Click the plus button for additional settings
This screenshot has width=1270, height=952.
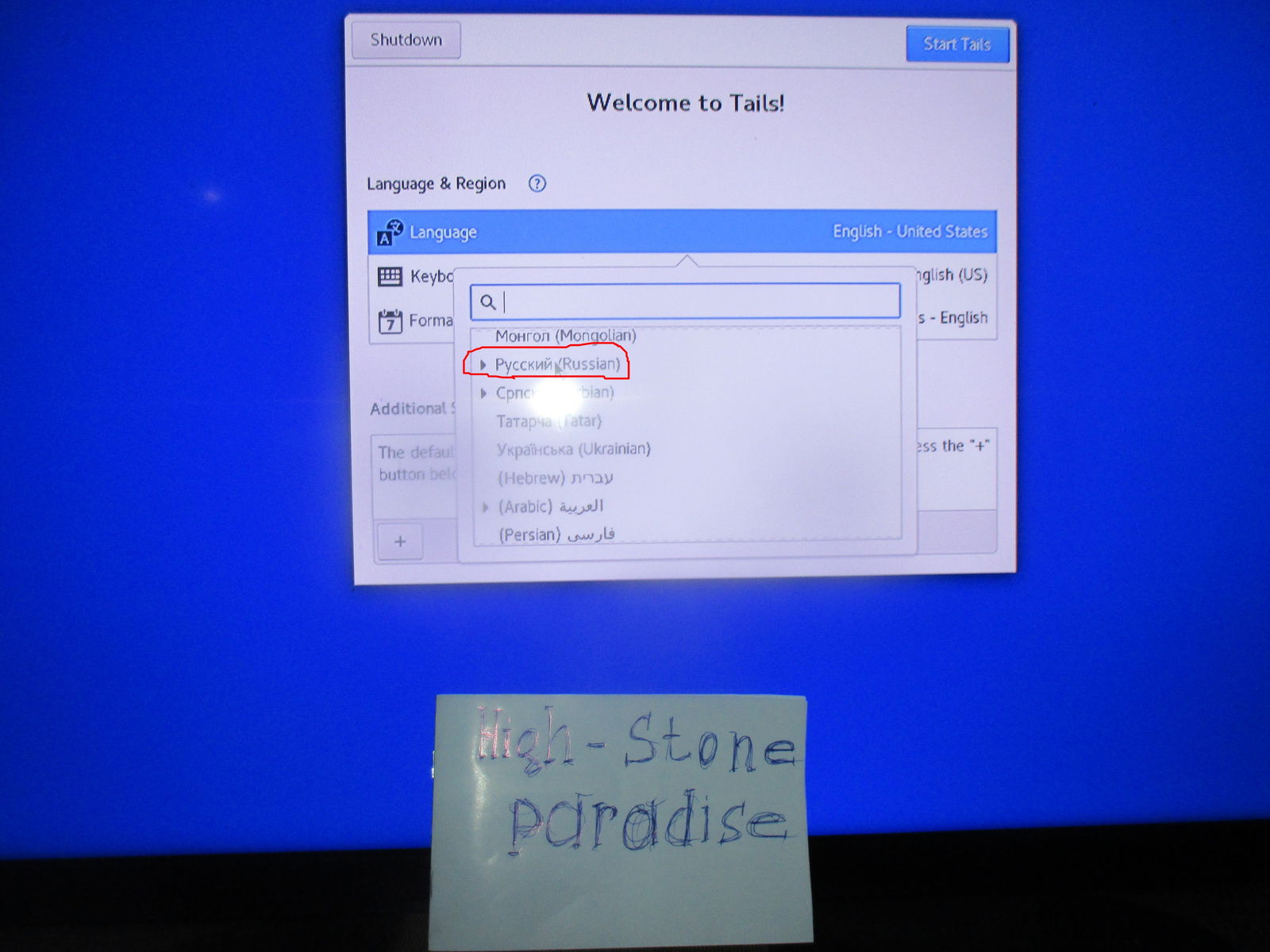pyautogui.click(x=400, y=541)
